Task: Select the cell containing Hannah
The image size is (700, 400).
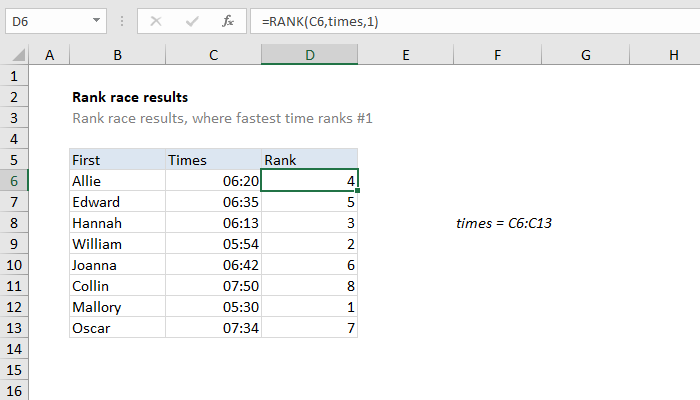Action: click(117, 223)
